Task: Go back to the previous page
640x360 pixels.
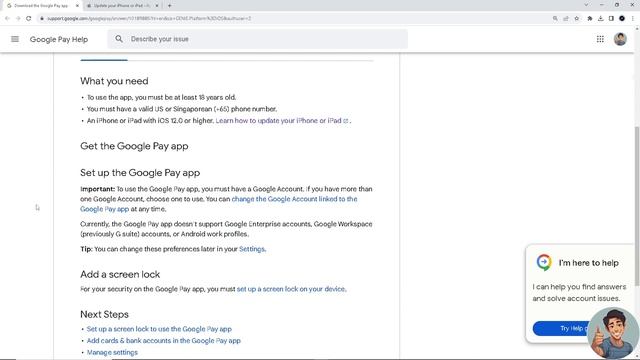Action: 7,18
